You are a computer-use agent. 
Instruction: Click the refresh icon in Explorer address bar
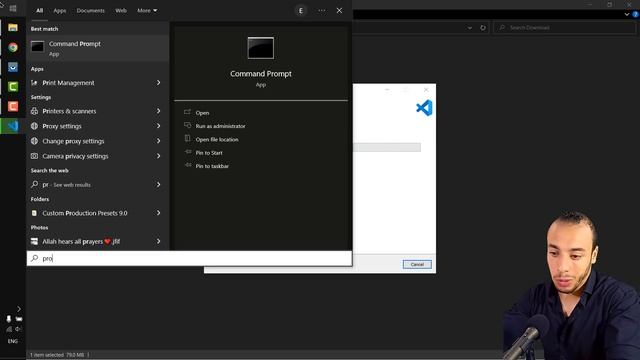tap(483, 28)
